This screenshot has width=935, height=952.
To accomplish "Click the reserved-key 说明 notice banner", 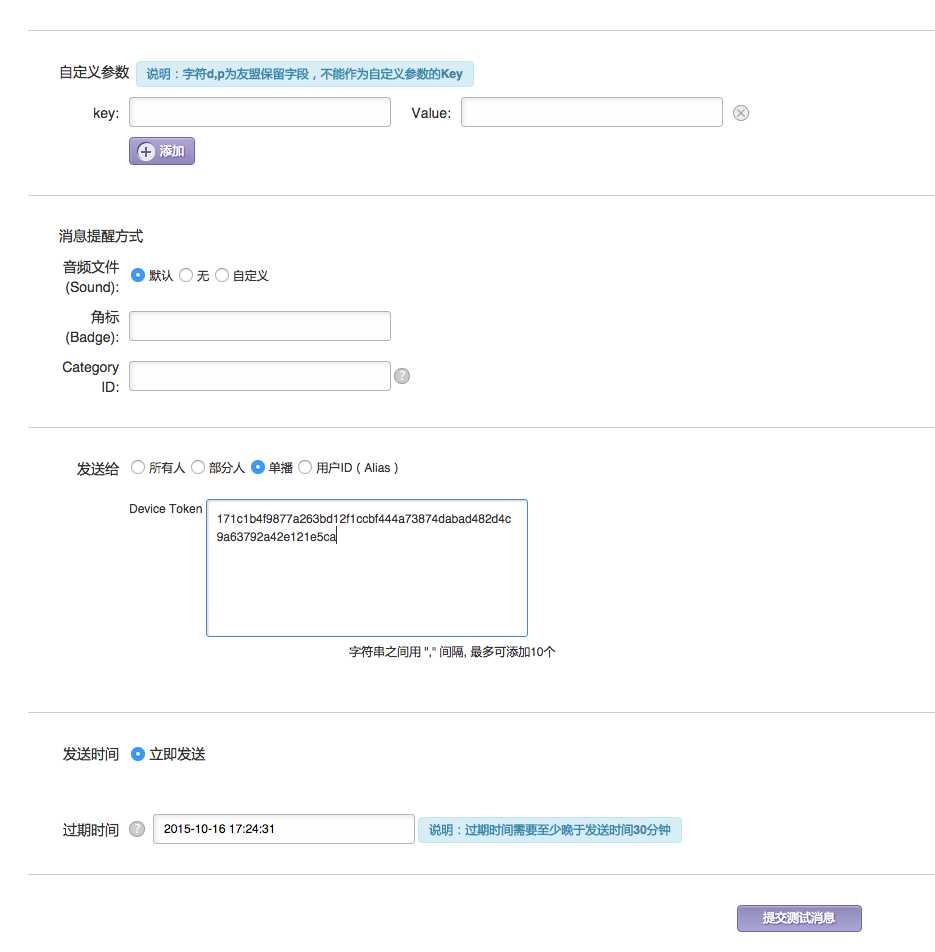I will tap(305, 74).
